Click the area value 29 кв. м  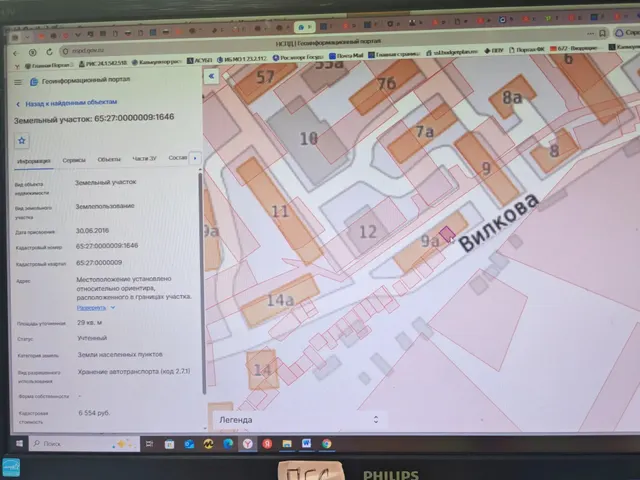point(89,322)
